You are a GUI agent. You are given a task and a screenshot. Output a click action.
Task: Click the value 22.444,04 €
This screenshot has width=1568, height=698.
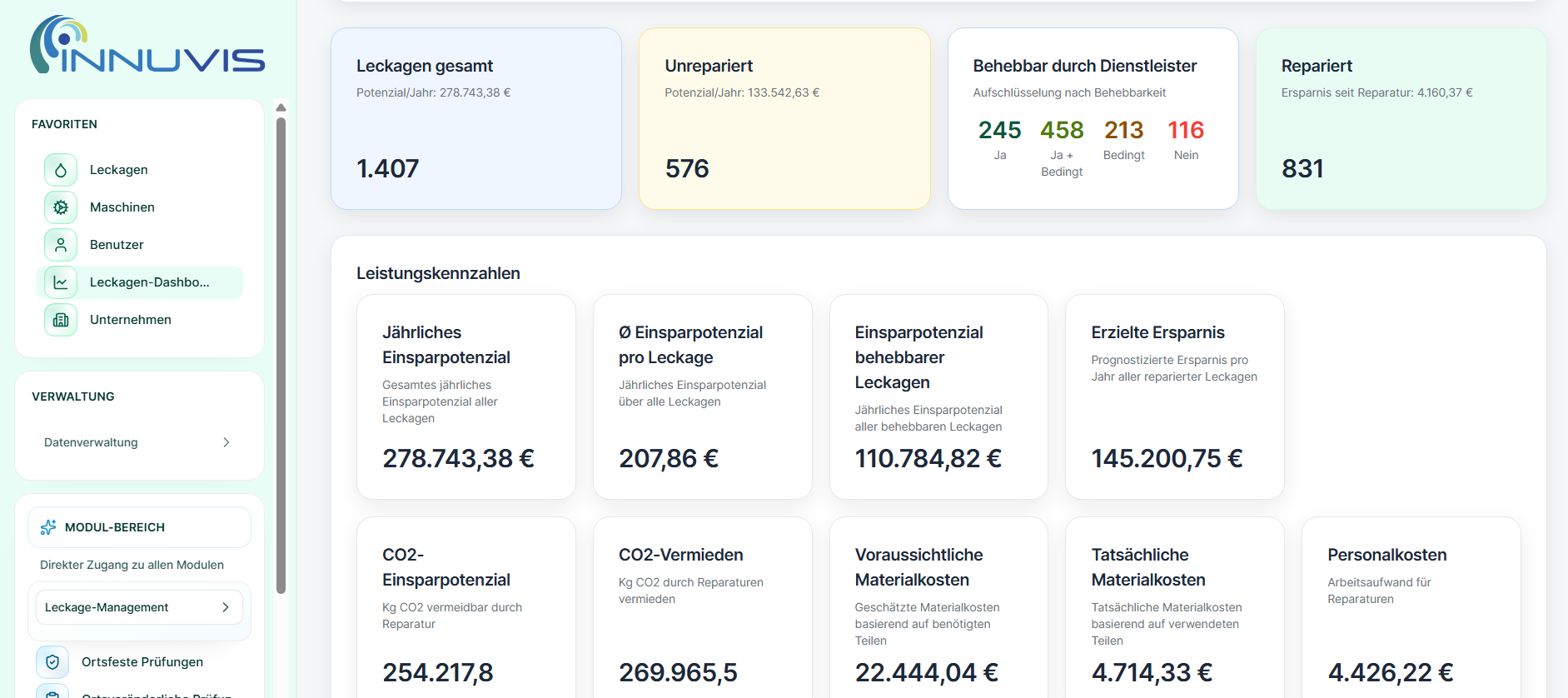927,672
